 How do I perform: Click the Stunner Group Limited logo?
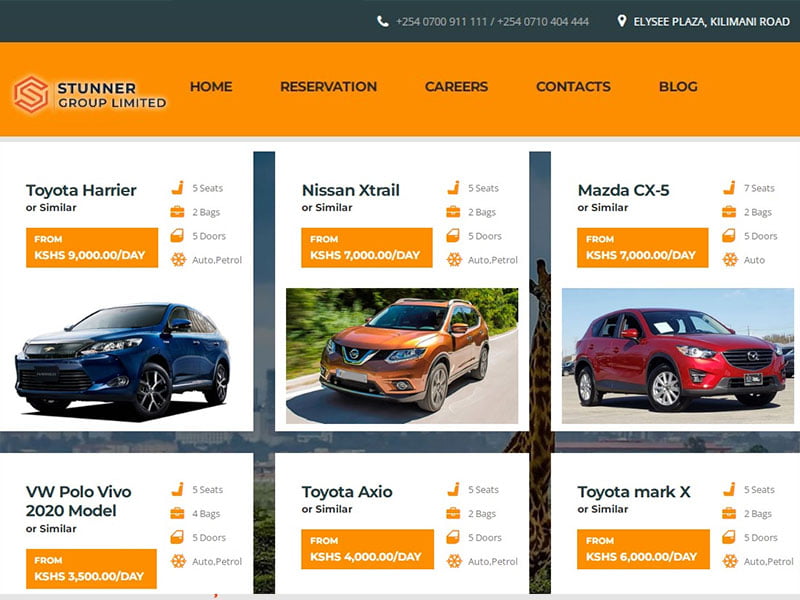point(90,95)
